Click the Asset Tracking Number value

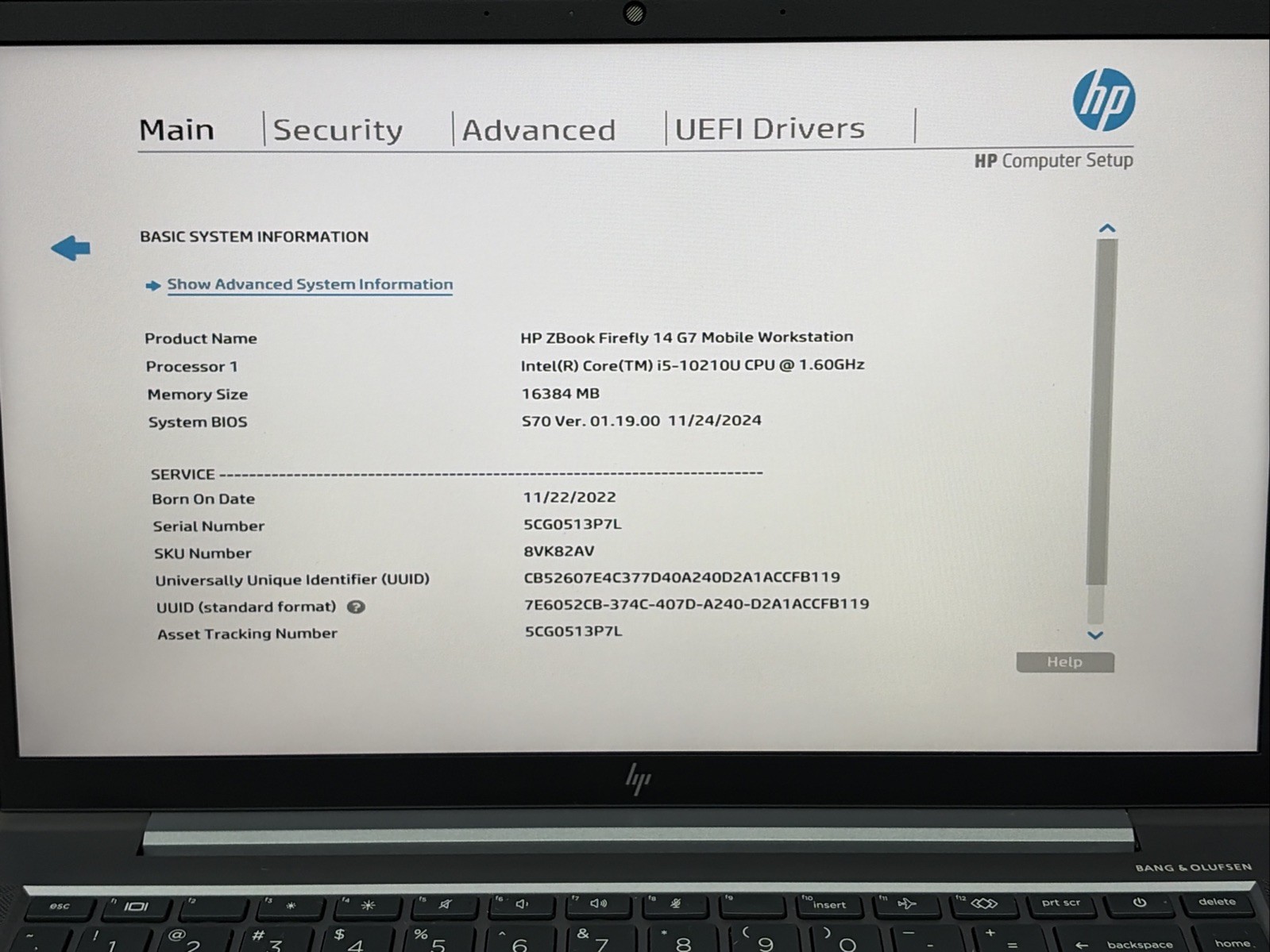pos(573,632)
